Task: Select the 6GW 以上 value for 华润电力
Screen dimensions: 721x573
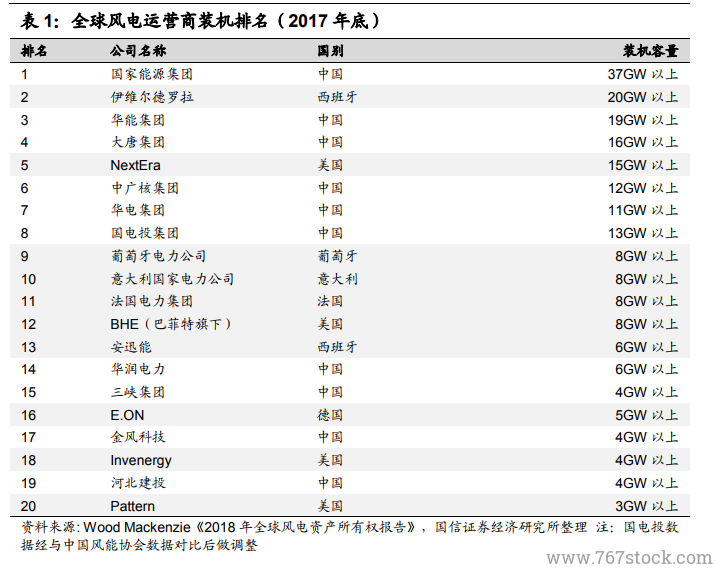Action: click(647, 369)
